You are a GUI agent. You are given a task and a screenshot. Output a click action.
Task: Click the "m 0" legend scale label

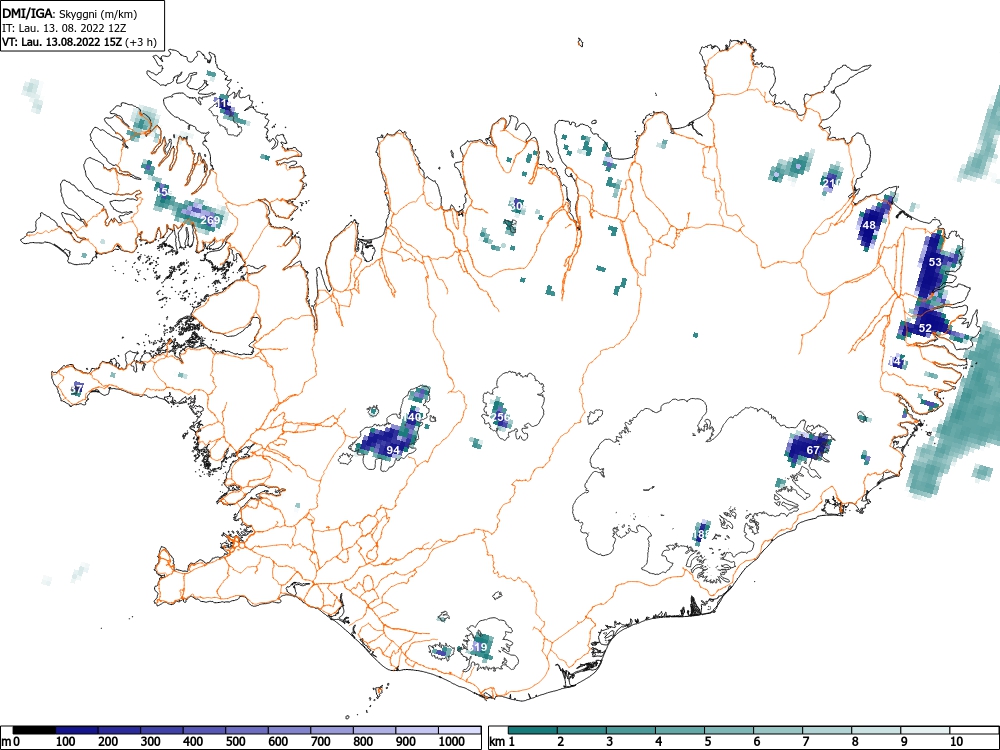[x=10, y=742]
